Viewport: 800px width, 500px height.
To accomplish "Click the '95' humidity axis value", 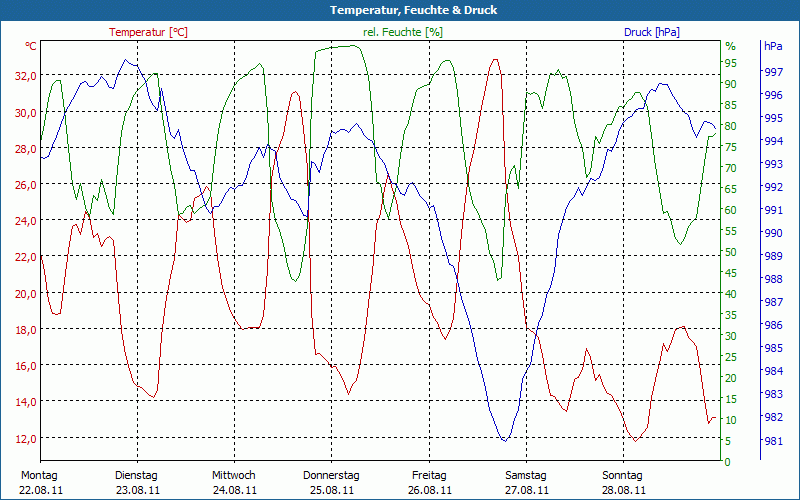I will 731,63.
